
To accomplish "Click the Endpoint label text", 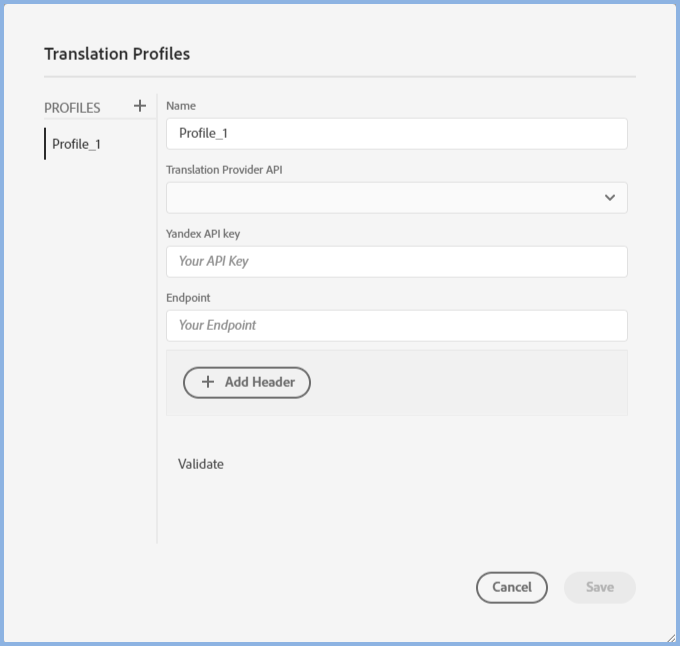I will (188, 298).
